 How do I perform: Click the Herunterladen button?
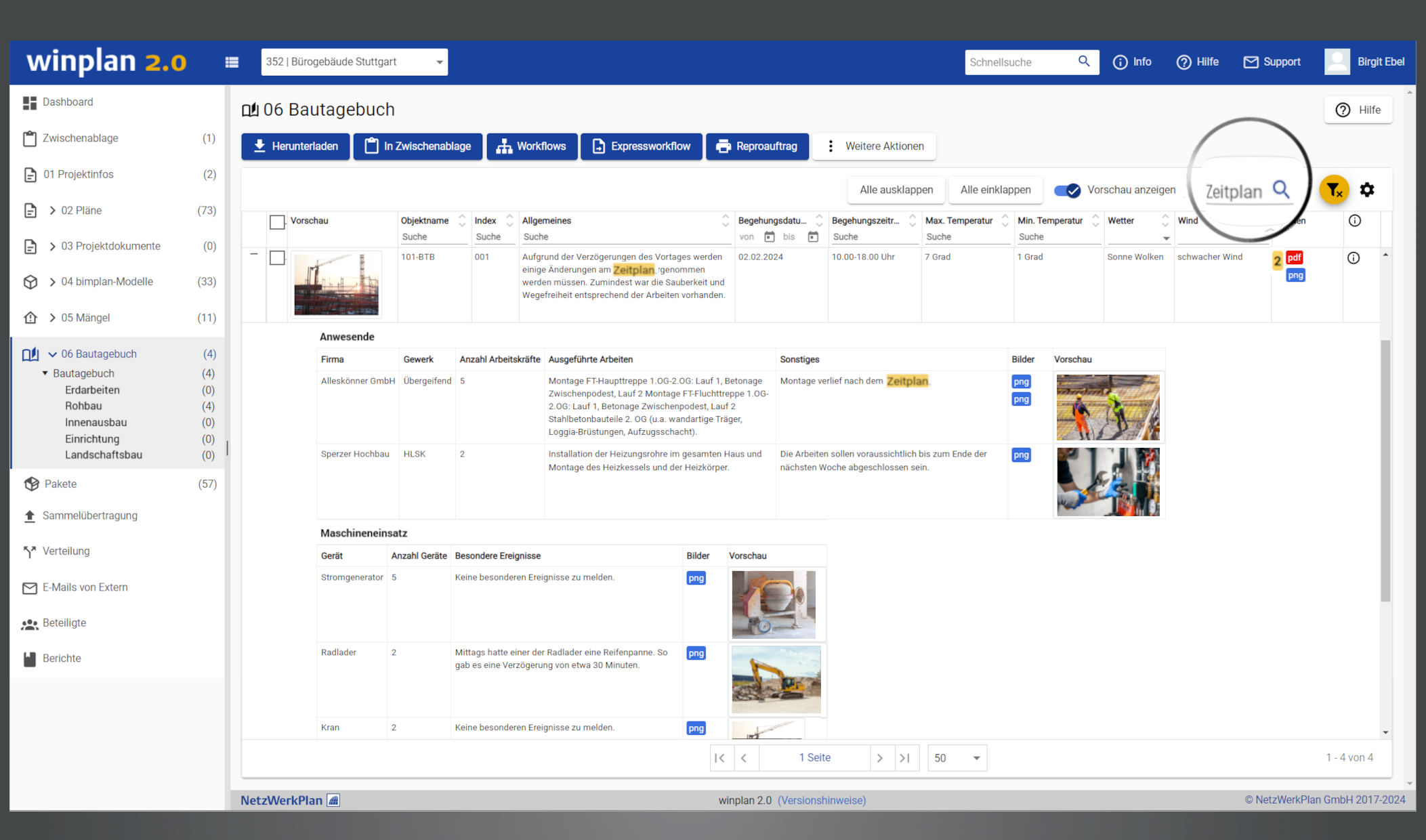coord(295,146)
